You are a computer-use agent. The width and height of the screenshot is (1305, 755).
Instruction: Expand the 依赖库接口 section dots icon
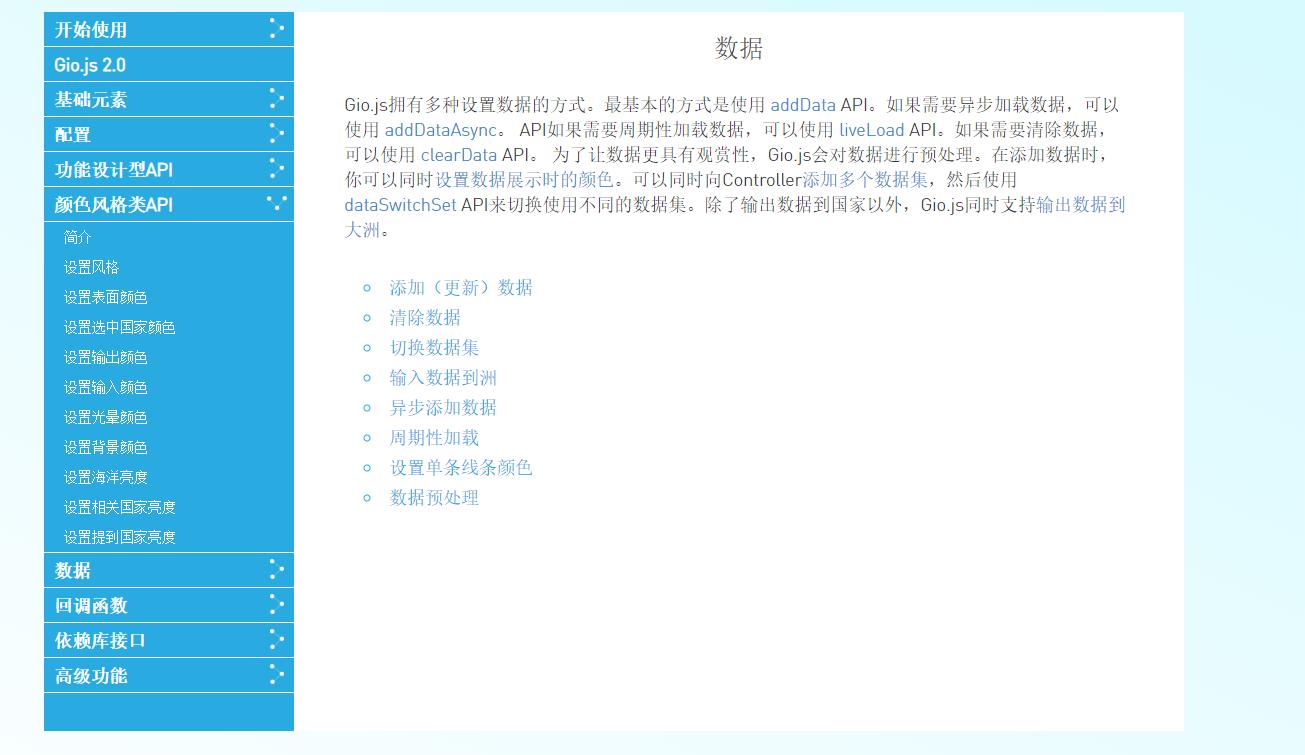[x=277, y=640]
